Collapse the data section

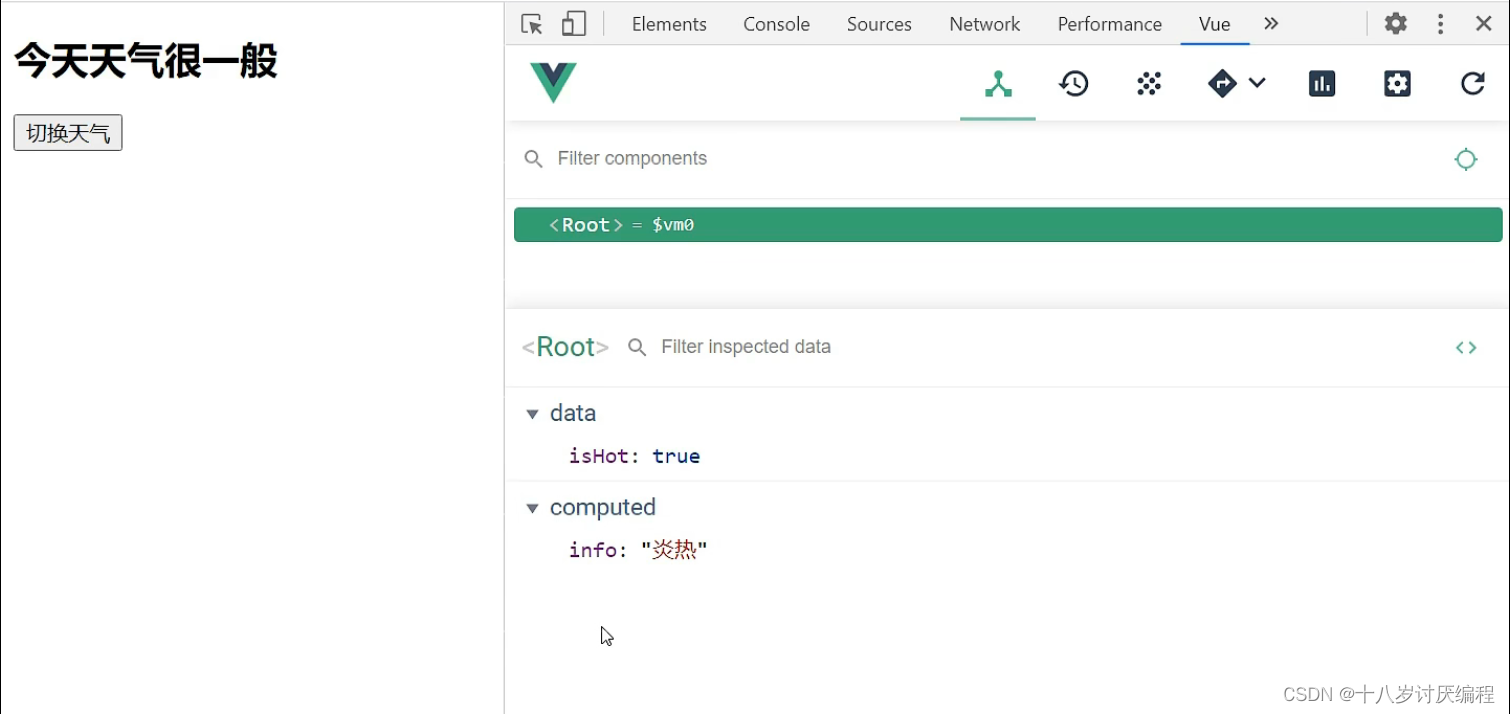click(x=532, y=414)
